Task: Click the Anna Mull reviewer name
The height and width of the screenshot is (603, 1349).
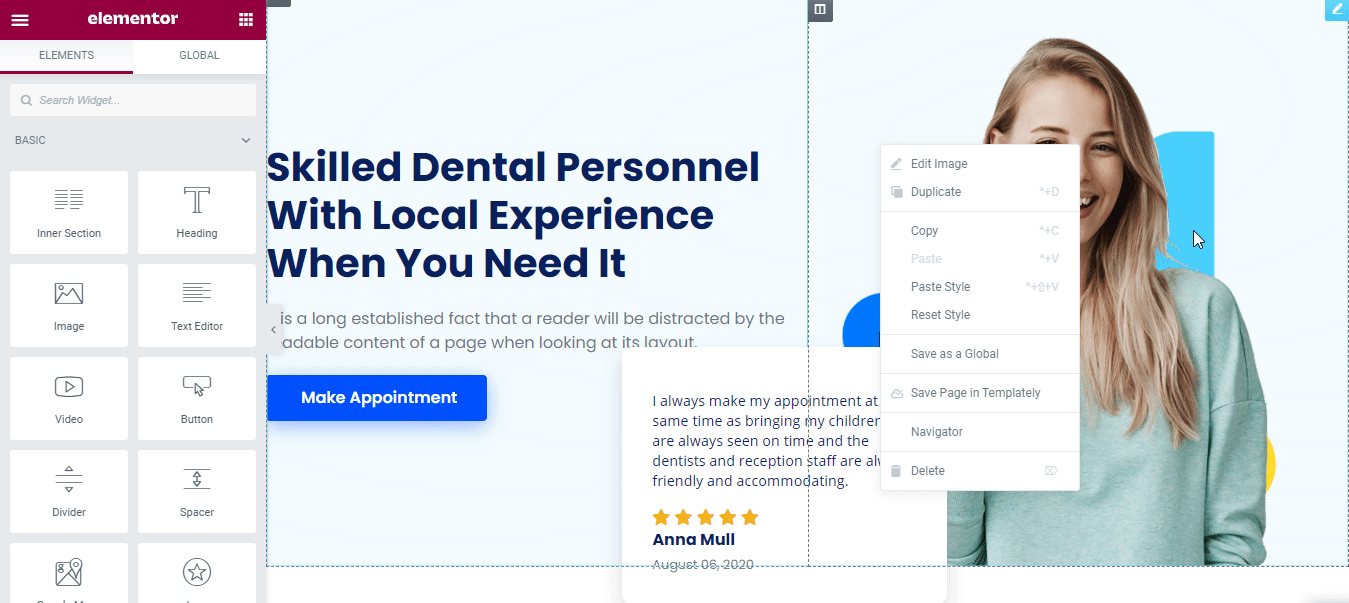Action: (x=693, y=540)
